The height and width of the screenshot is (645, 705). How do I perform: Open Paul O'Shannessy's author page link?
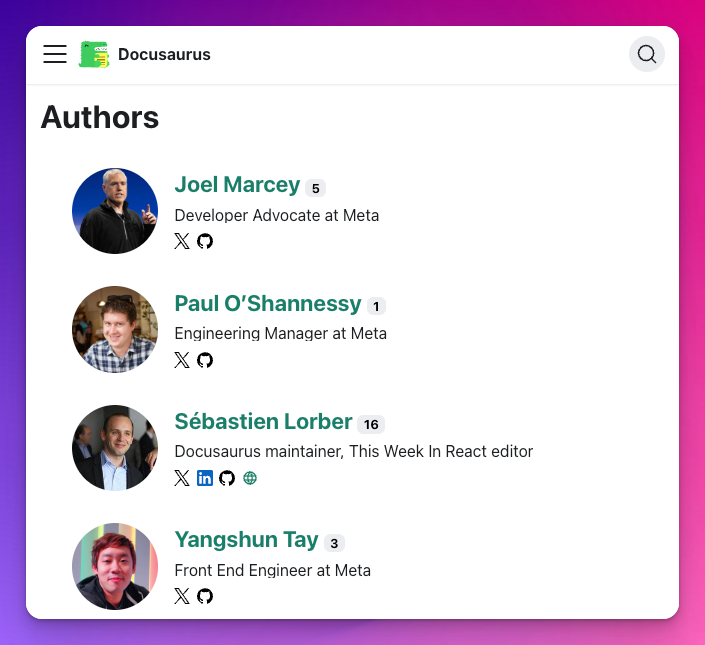click(267, 304)
